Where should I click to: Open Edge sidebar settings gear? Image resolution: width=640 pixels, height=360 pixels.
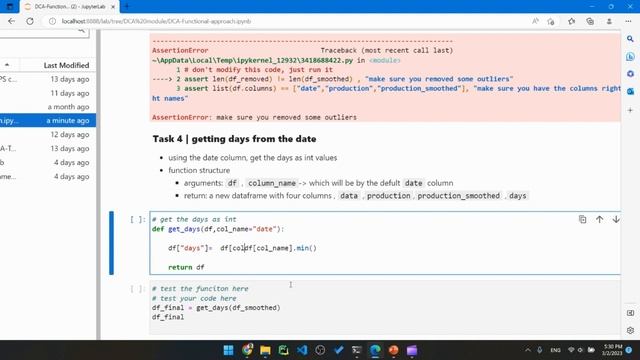point(630,330)
